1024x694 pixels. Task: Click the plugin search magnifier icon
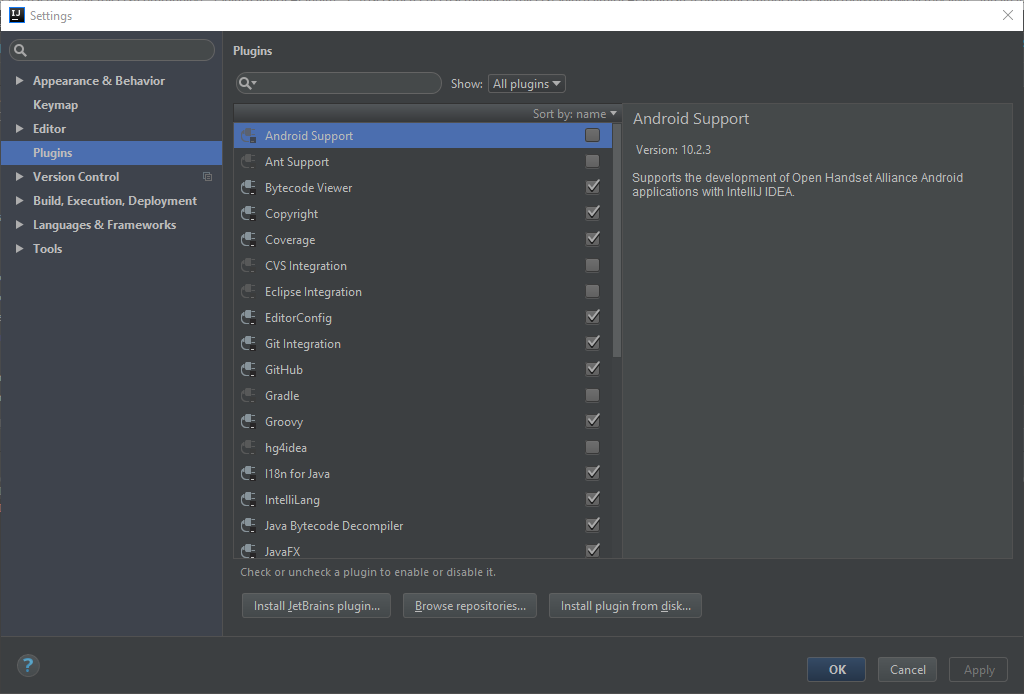247,83
